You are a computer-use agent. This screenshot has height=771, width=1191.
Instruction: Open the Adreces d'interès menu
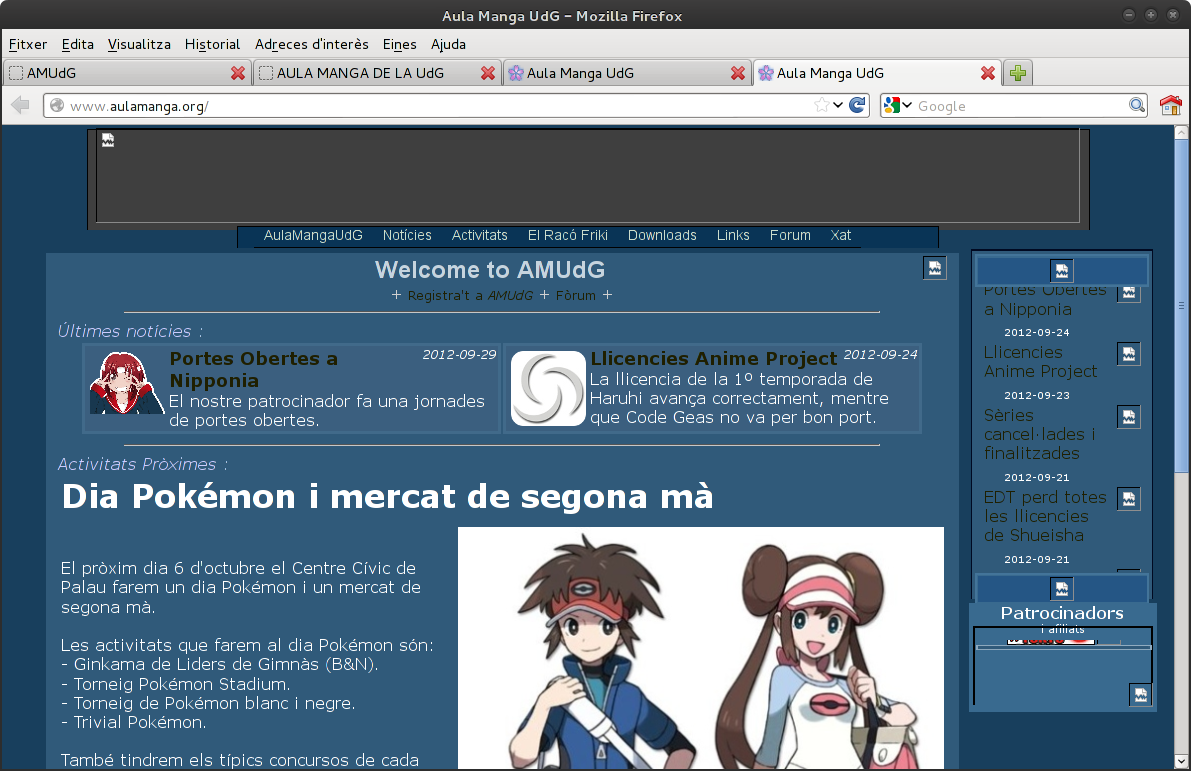(x=311, y=44)
